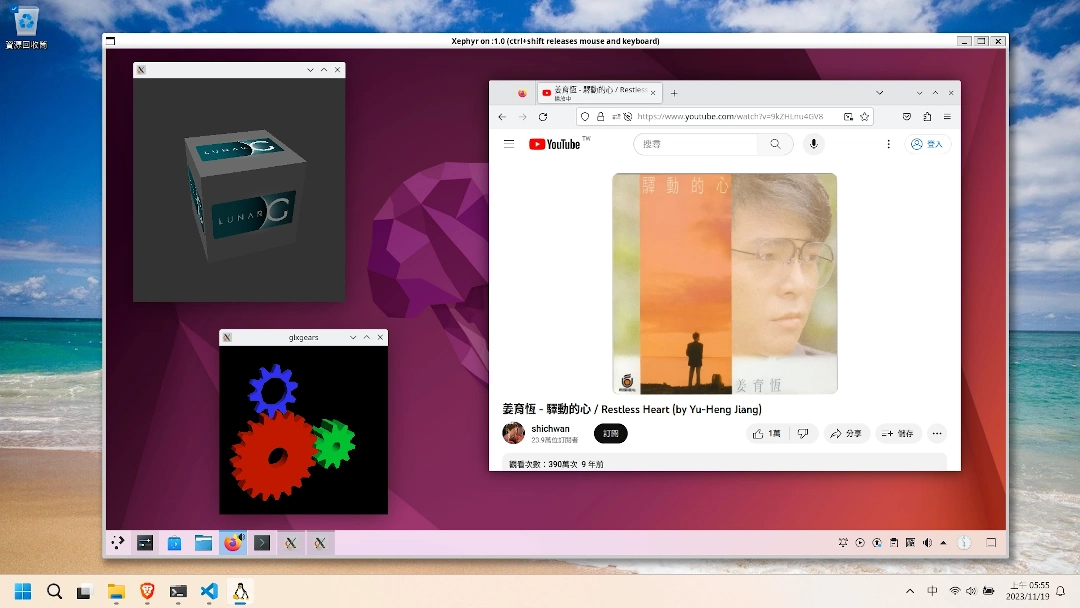Reload the page in Firefox
The image size is (1080, 608).
(x=543, y=117)
